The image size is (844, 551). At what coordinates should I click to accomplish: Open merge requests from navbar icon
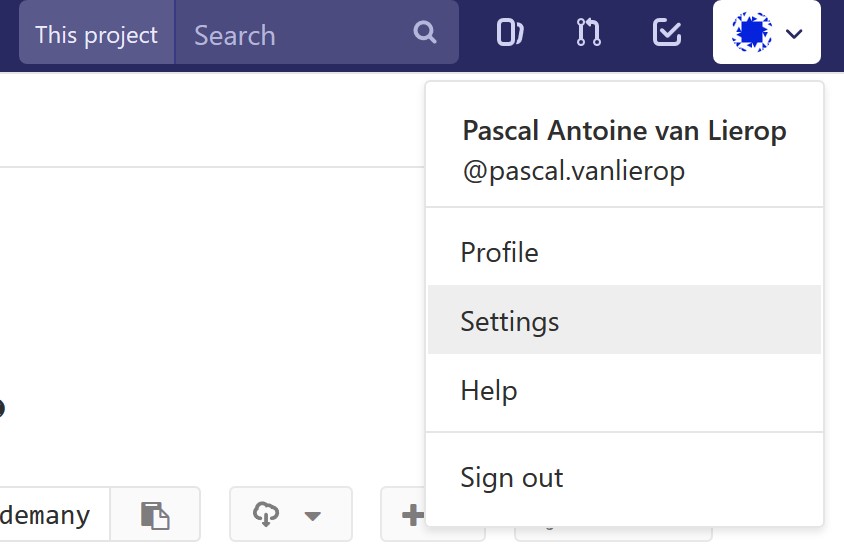(x=589, y=33)
